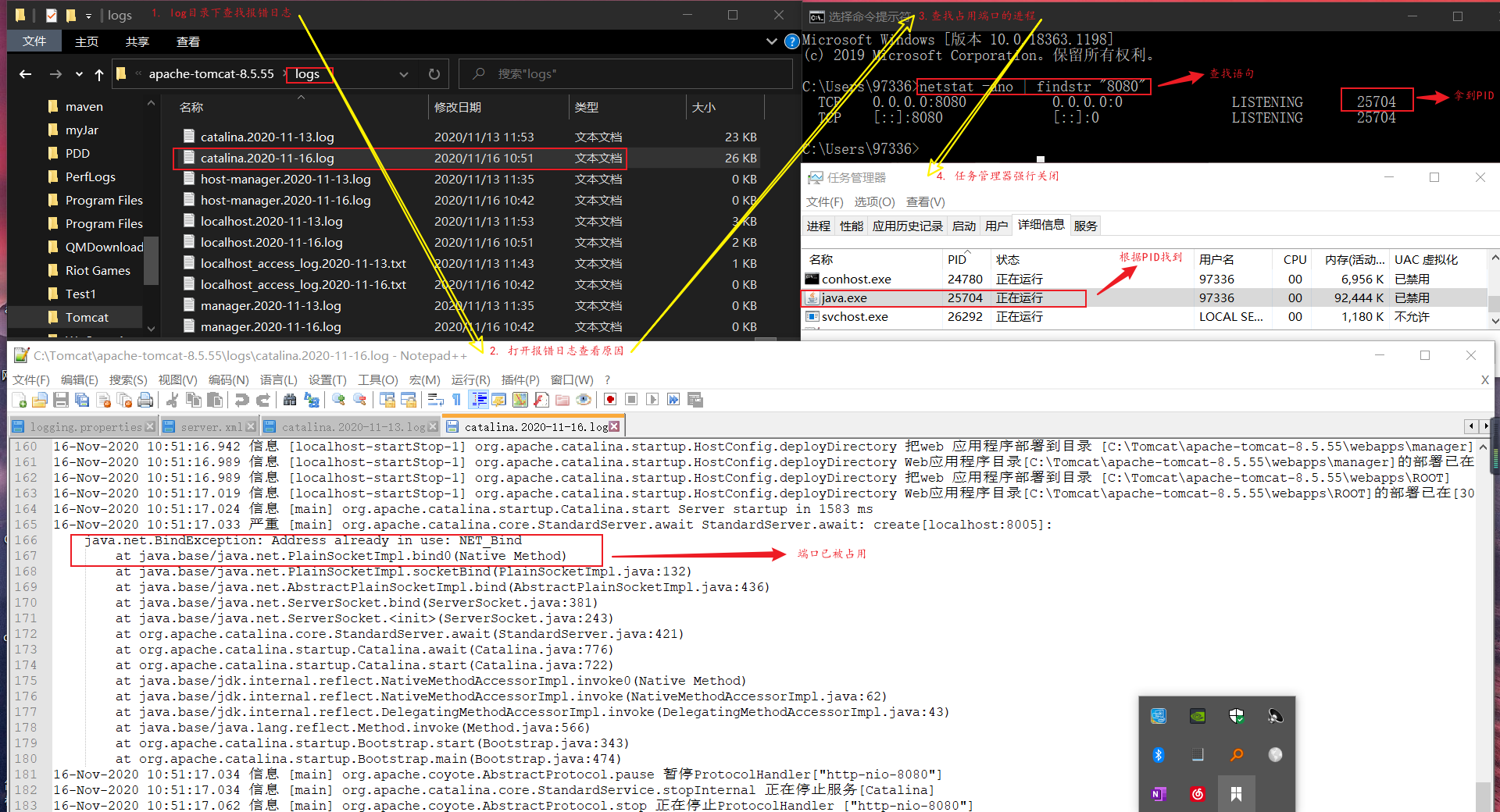Toggle synchronized horizontal scrolling
The image size is (1500, 812).
pyautogui.click(x=408, y=400)
